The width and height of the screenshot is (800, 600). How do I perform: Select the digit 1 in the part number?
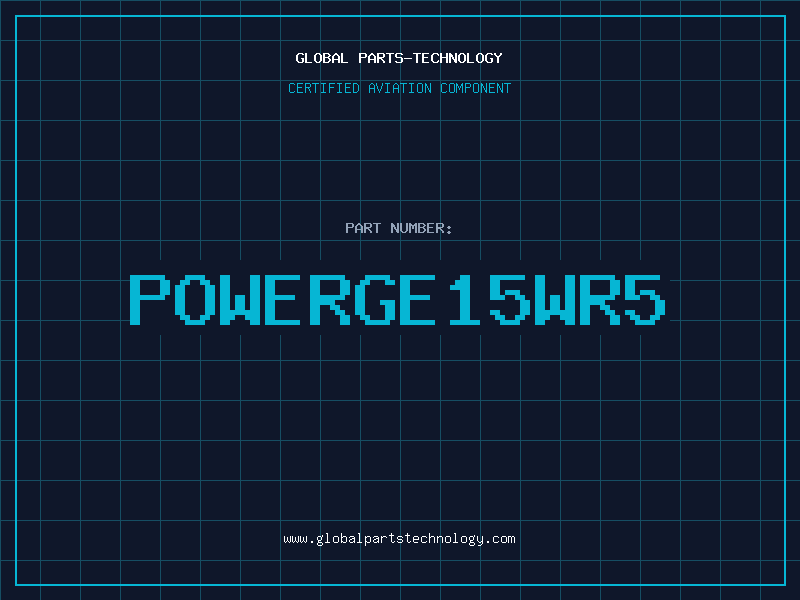tap(464, 300)
